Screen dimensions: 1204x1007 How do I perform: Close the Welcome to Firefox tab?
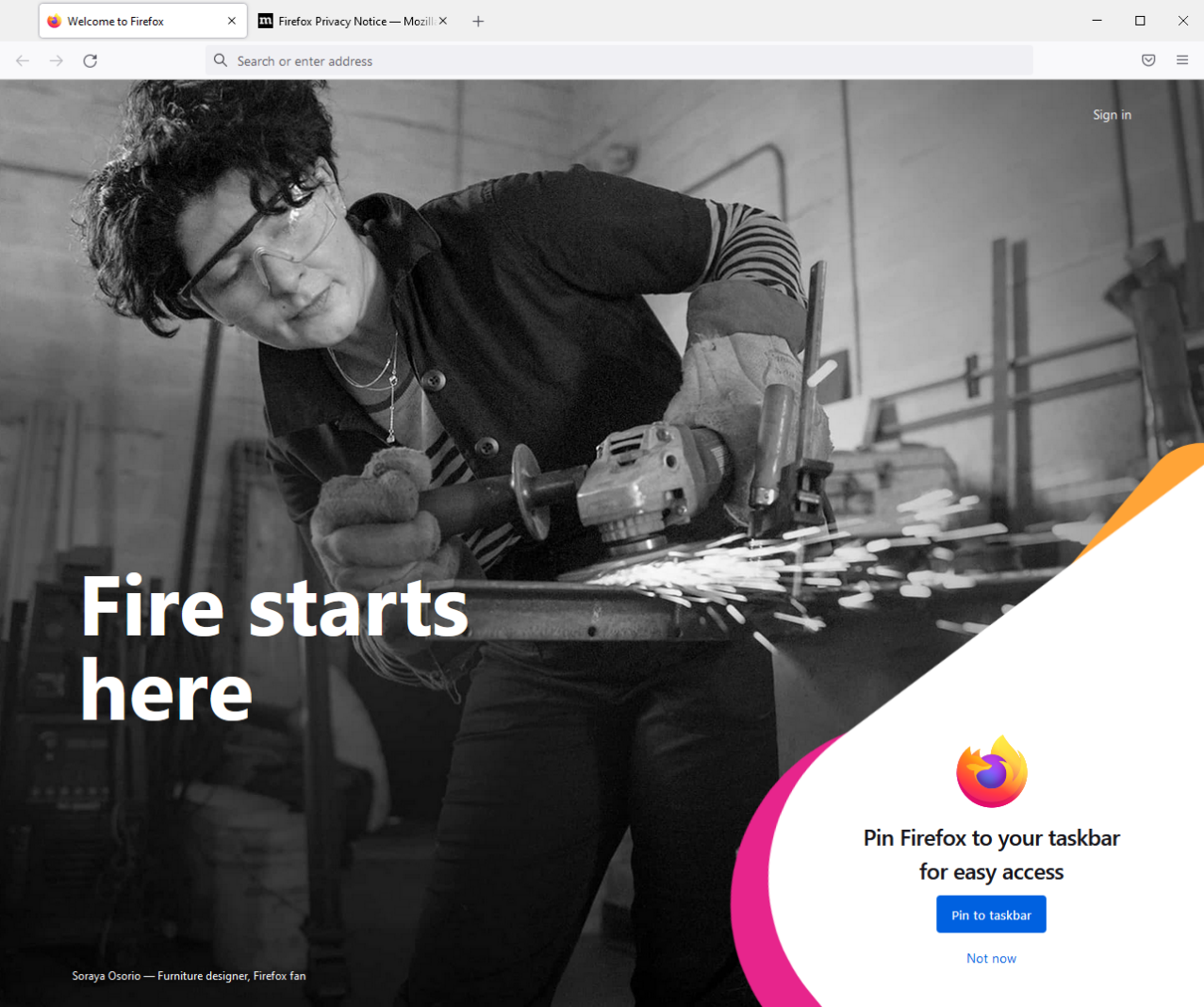pyautogui.click(x=232, y=21)
